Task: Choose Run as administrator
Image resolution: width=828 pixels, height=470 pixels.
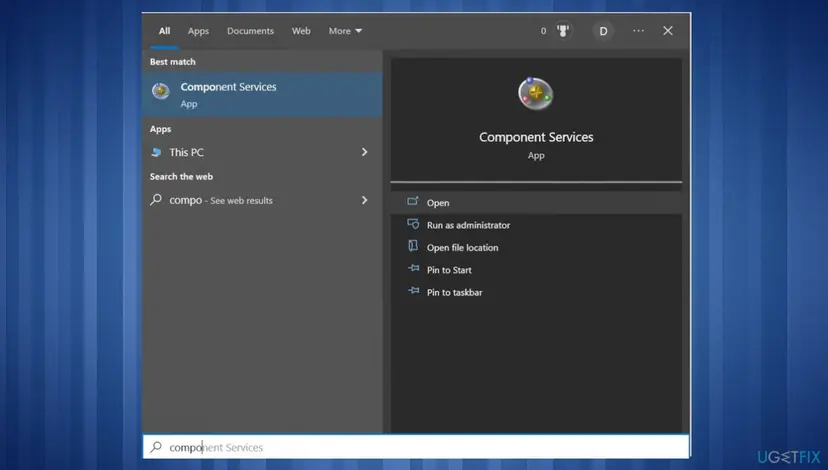Action: 536,225
